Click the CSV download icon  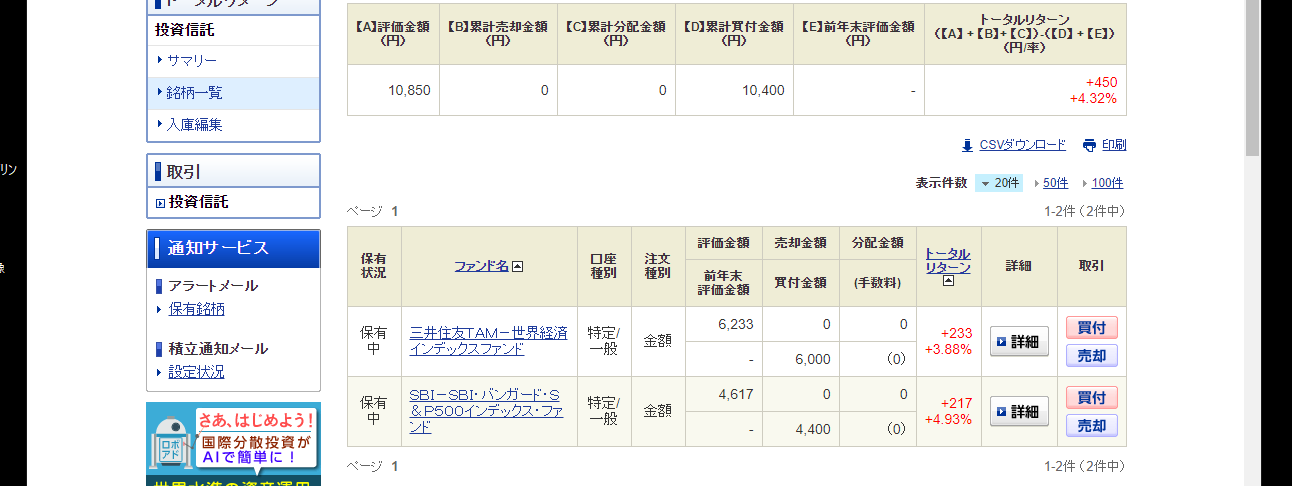point(967,145)
